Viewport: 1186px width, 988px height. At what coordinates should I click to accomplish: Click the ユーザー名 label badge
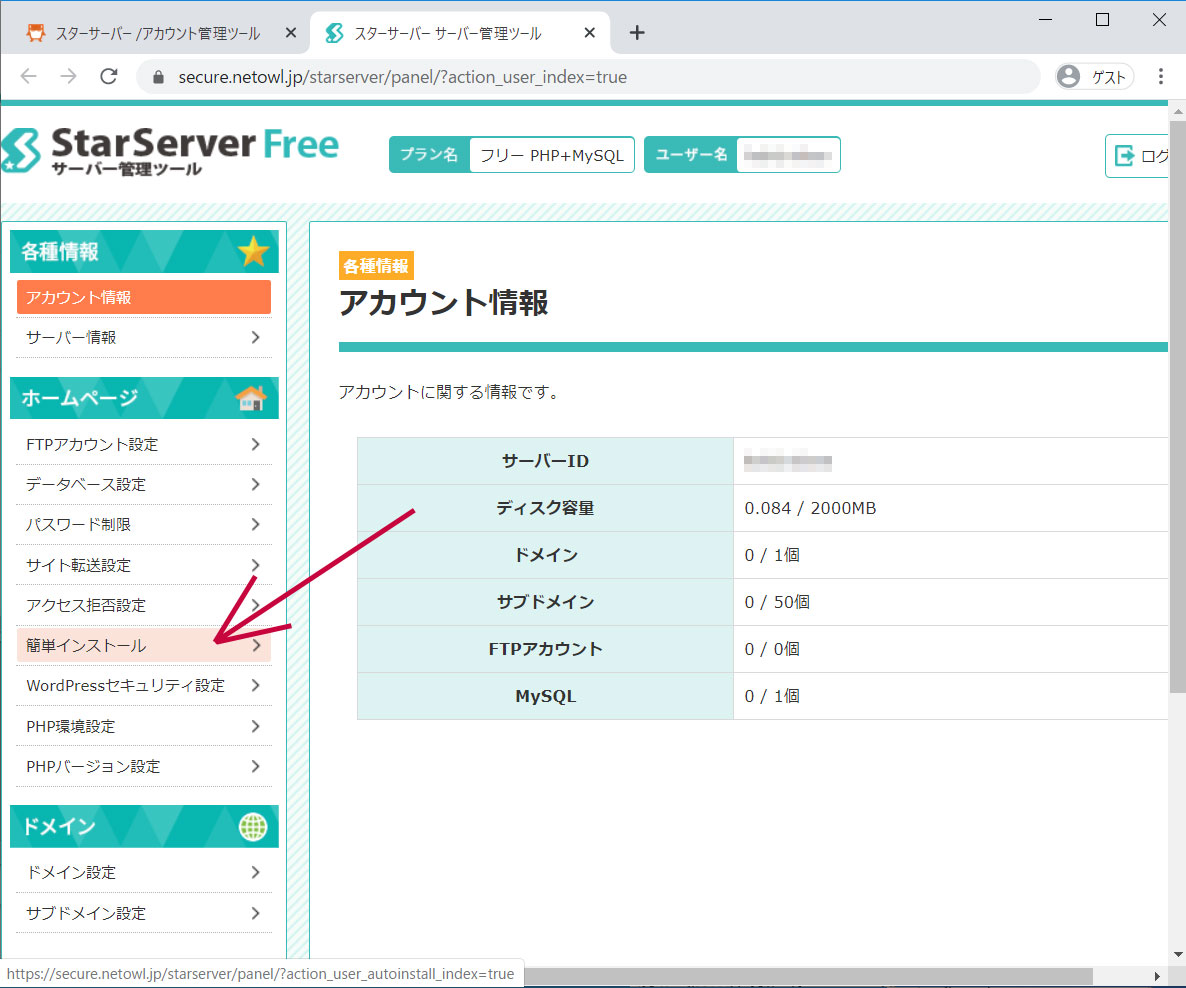[x=691, y=154]
